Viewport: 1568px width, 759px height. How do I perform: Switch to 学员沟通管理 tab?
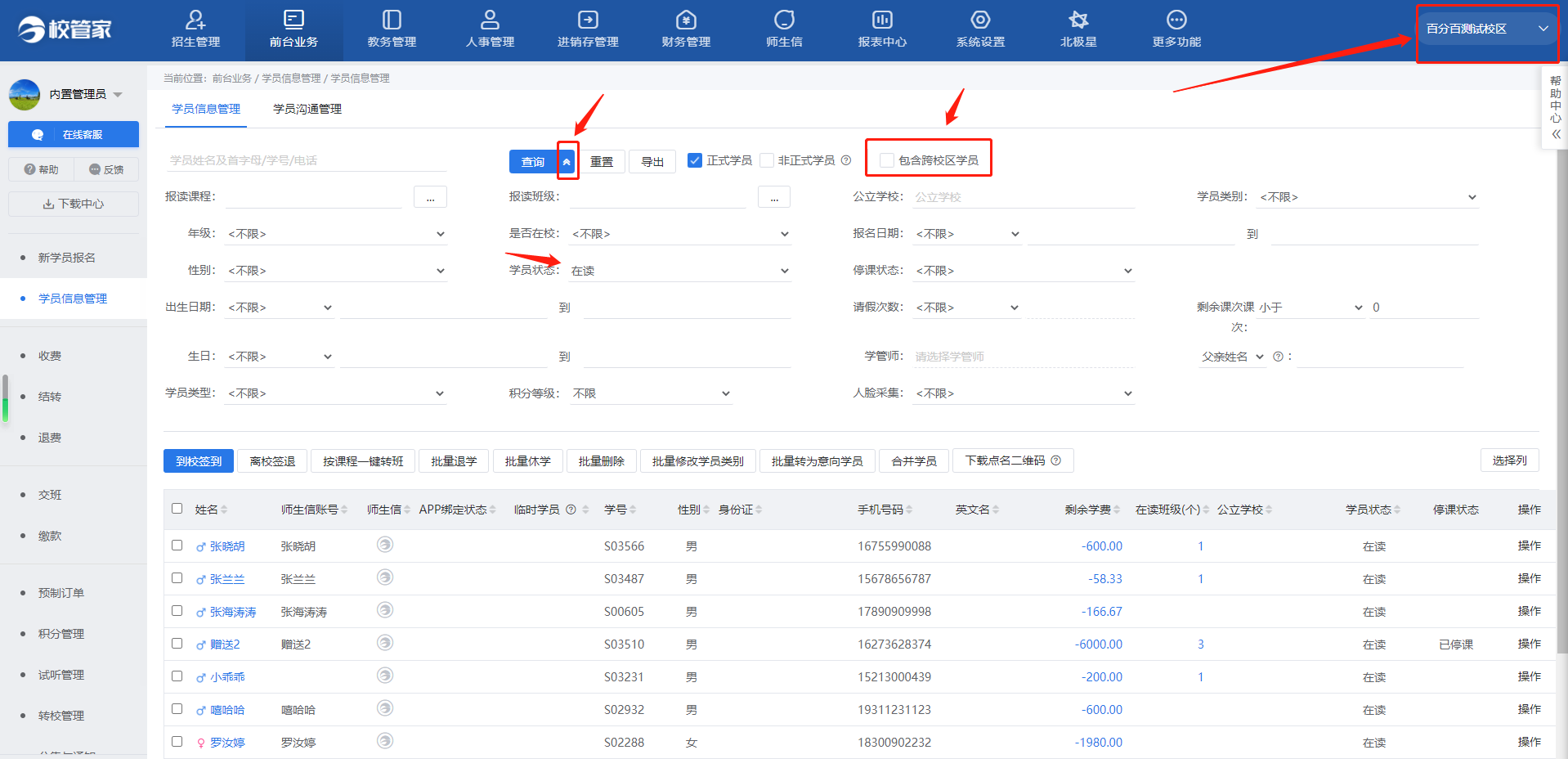click(307, 109)
